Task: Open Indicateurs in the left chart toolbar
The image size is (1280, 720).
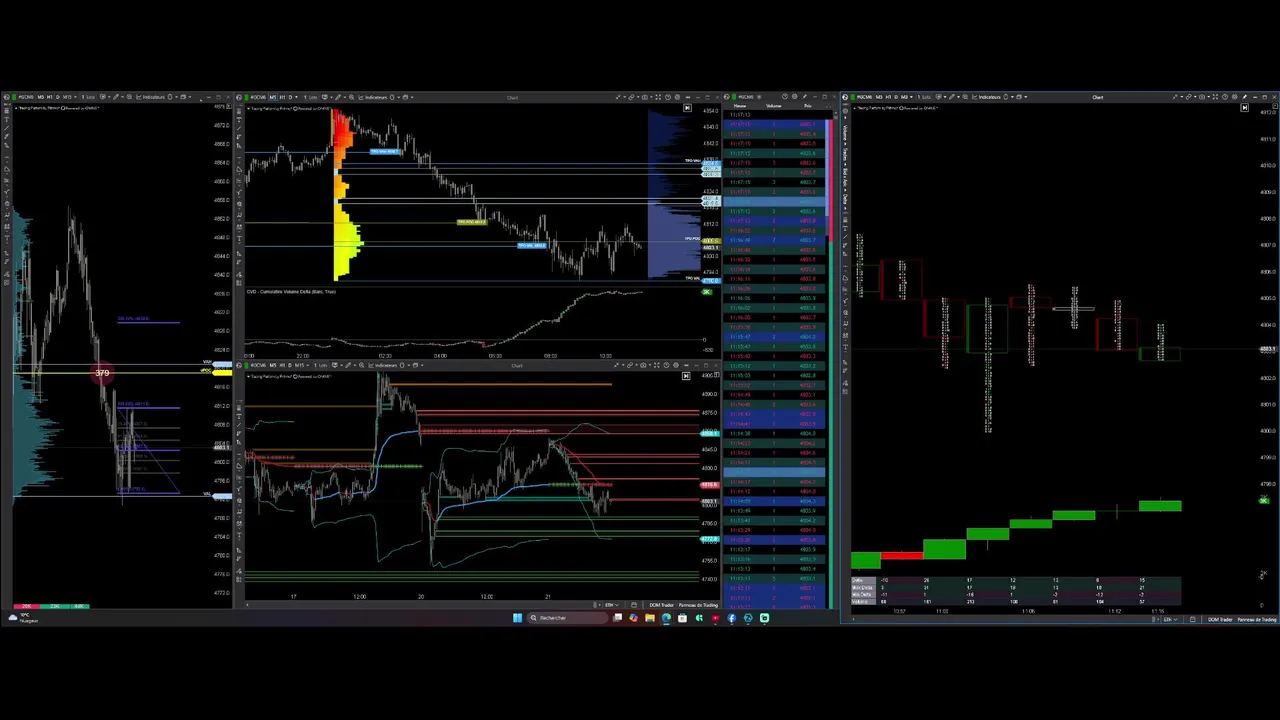Action: [153, 97]
